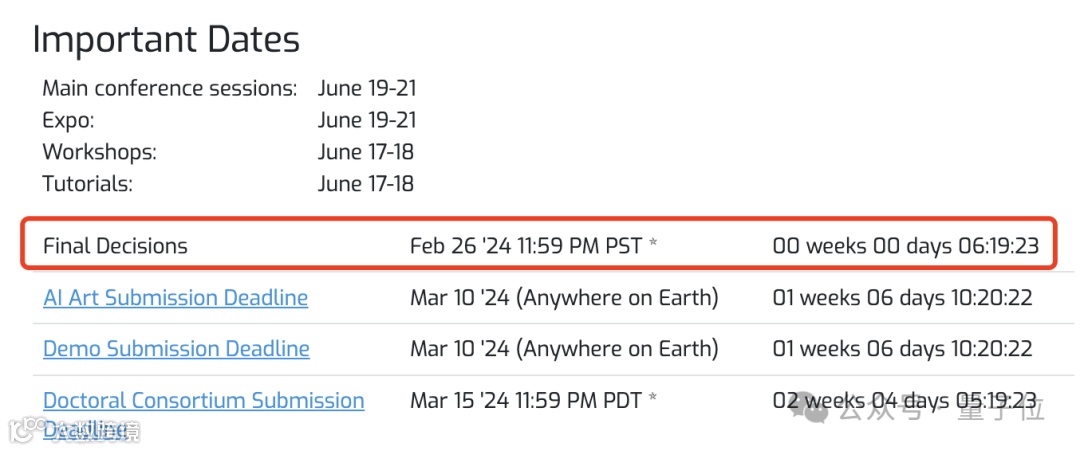Click the Doctoral Consortium countdown timer
Image resolution: width=1080 pixels, height=451 pixels.
(x=904, y=400)
